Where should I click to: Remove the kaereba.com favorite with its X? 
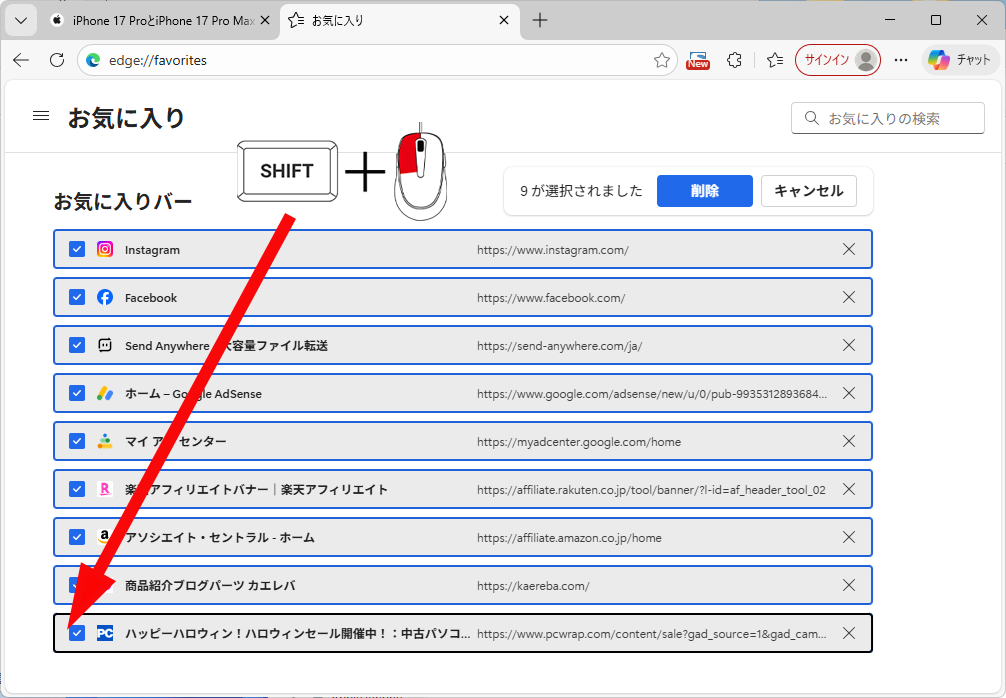point(849,585)
